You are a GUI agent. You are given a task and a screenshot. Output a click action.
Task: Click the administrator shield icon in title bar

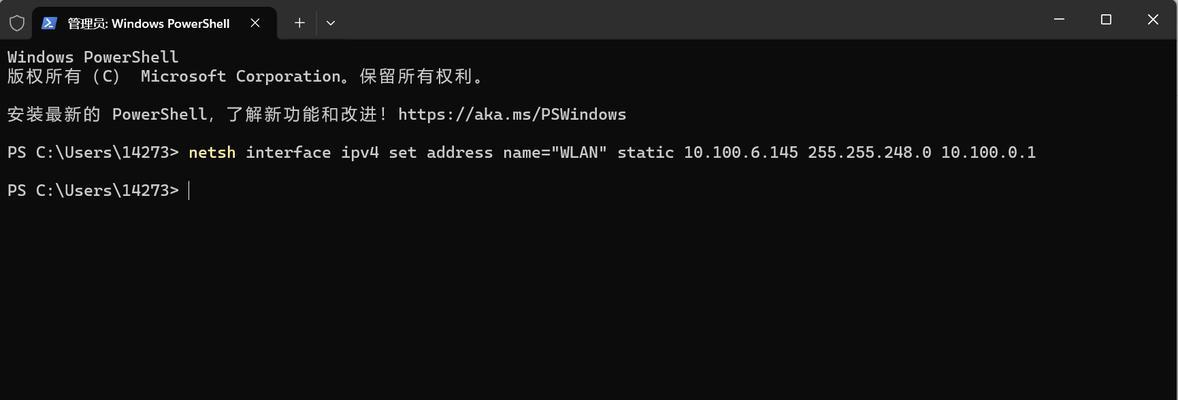point(17,23)
